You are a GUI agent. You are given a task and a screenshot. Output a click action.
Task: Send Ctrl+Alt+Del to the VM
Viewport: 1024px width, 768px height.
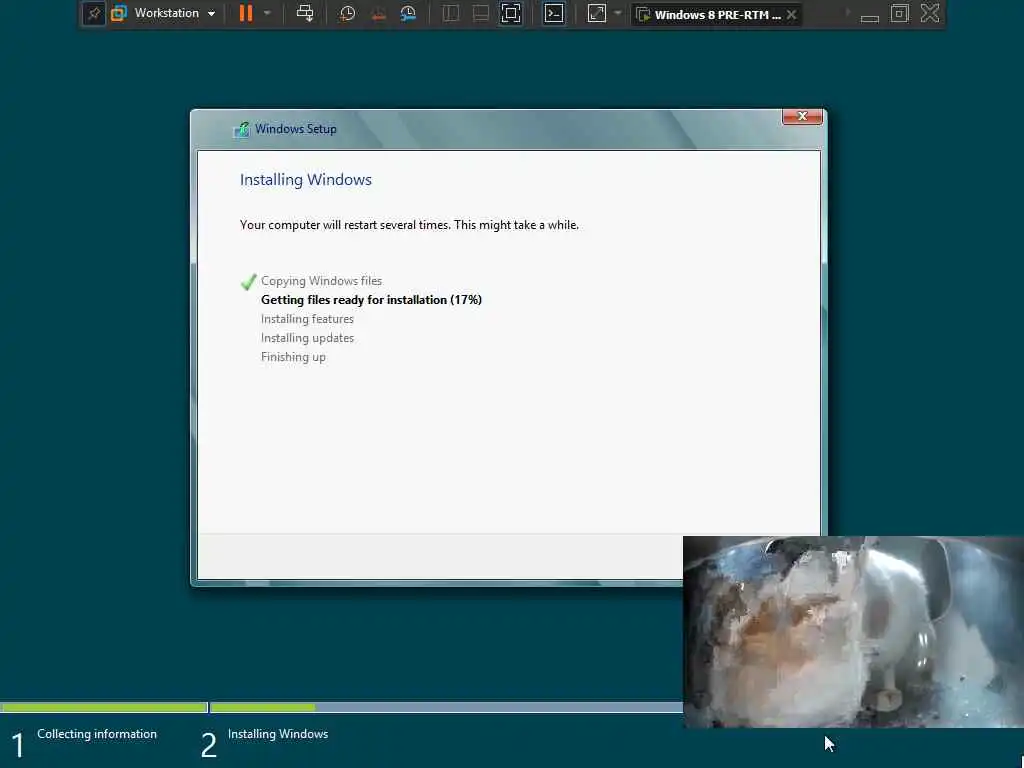305,13
